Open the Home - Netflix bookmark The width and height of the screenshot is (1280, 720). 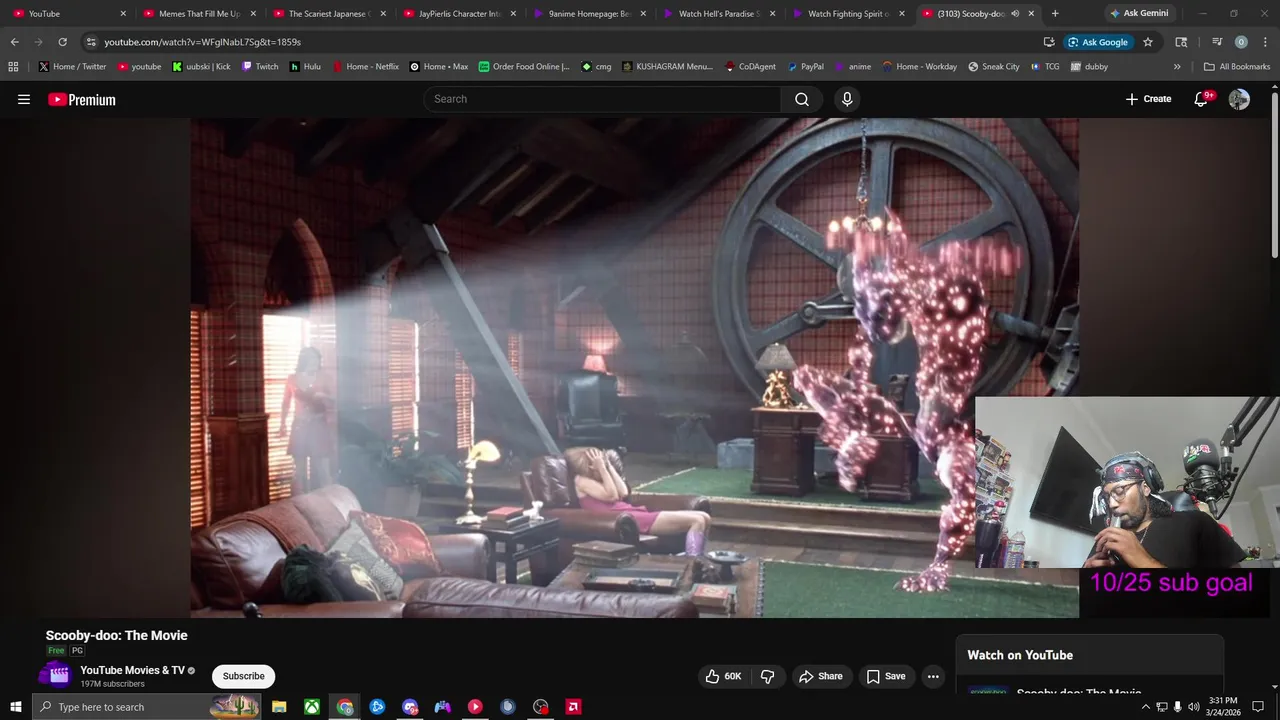click(365, 66)
